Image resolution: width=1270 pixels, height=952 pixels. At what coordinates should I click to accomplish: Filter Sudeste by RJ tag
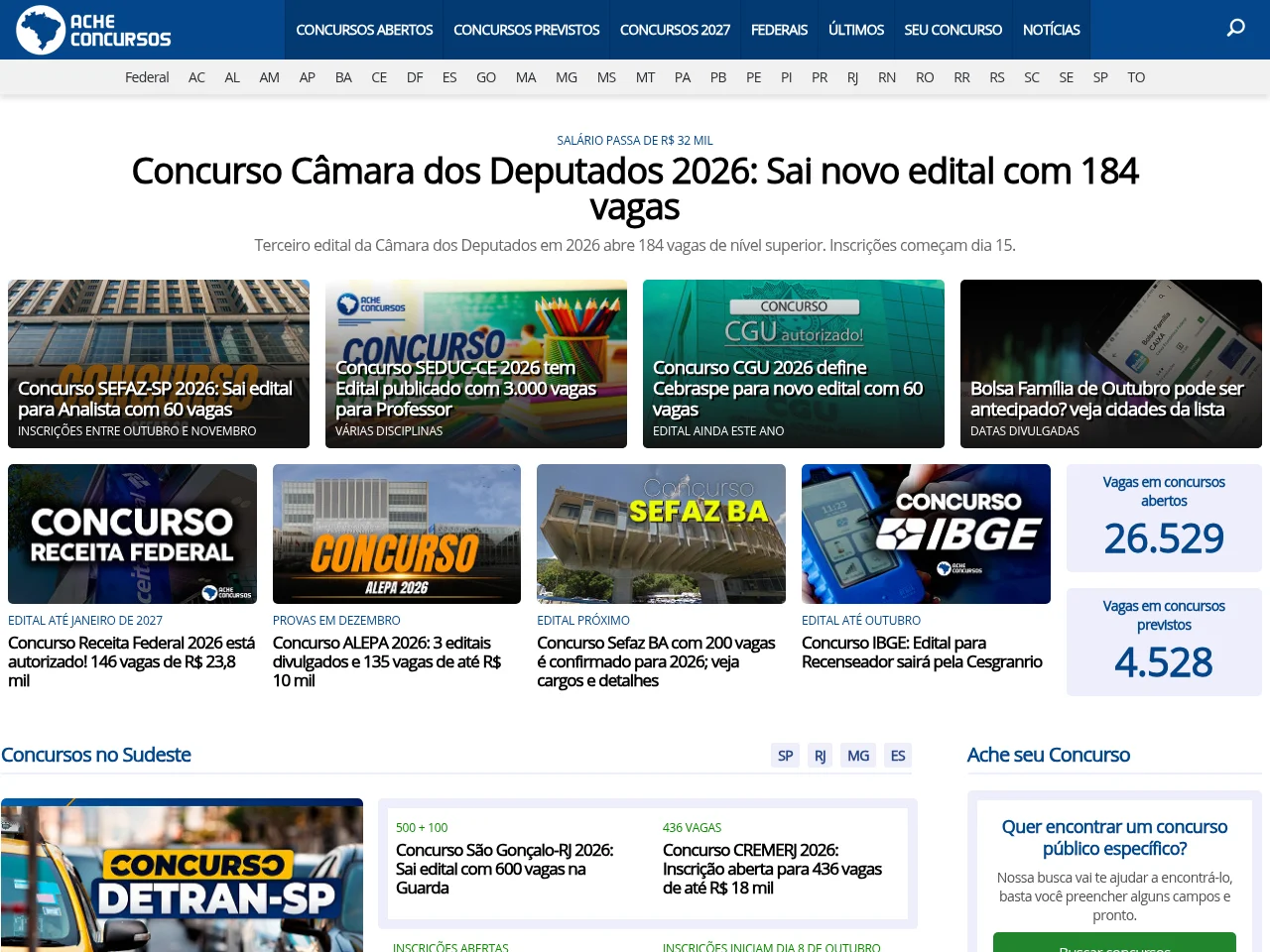pyautogui.click(x=821, y=756)
